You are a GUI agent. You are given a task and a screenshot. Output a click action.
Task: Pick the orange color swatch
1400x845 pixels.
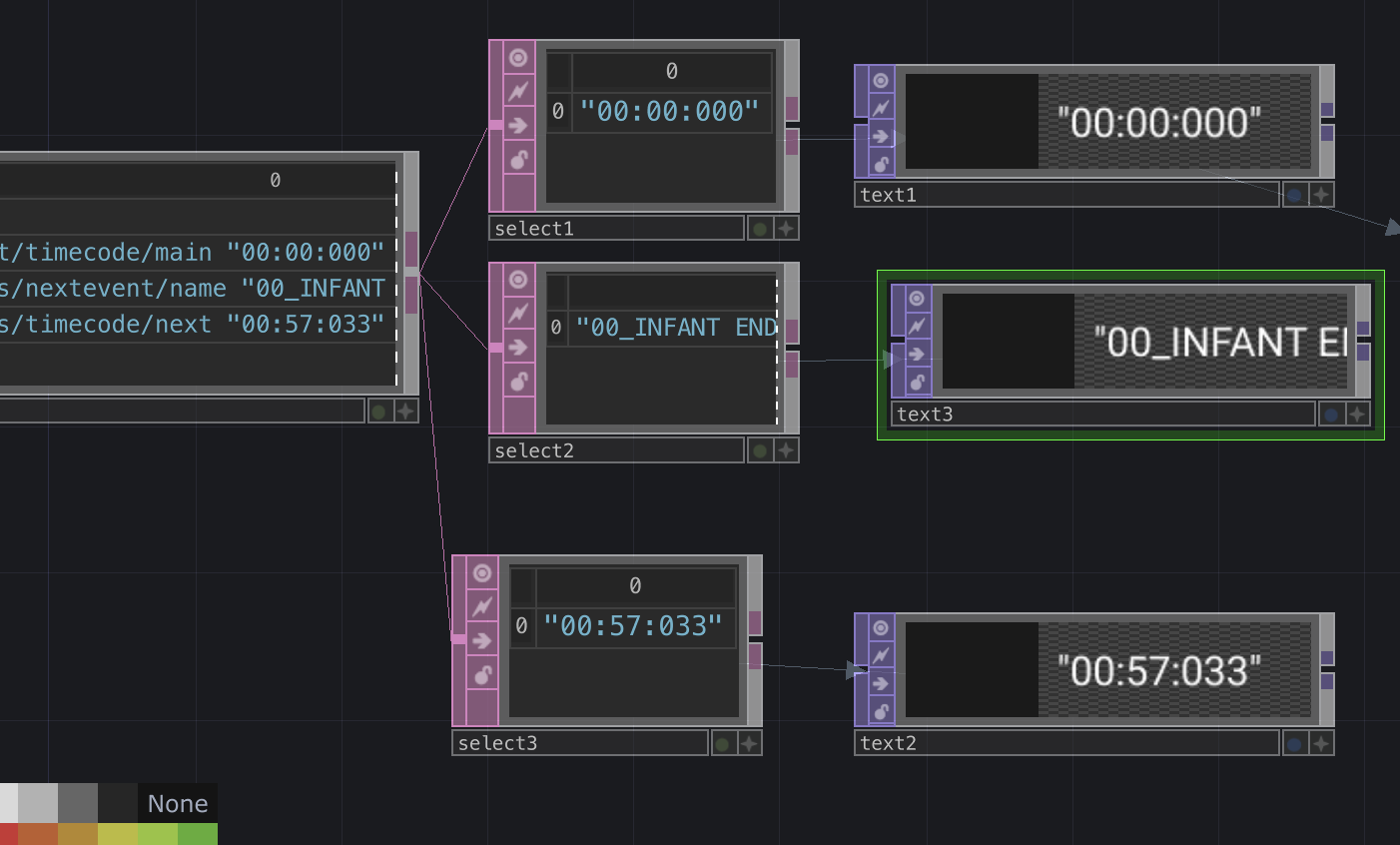(38, 834)
